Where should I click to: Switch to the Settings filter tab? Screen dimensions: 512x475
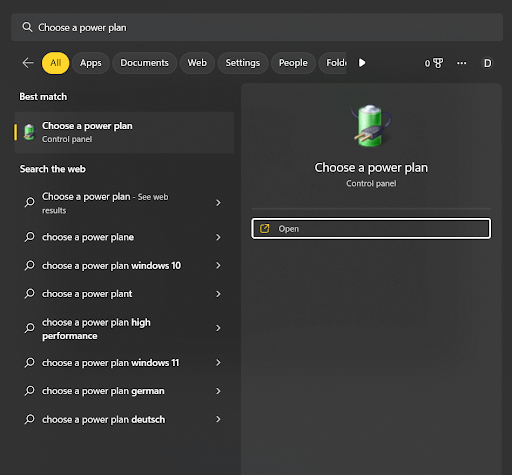point(243,63)
